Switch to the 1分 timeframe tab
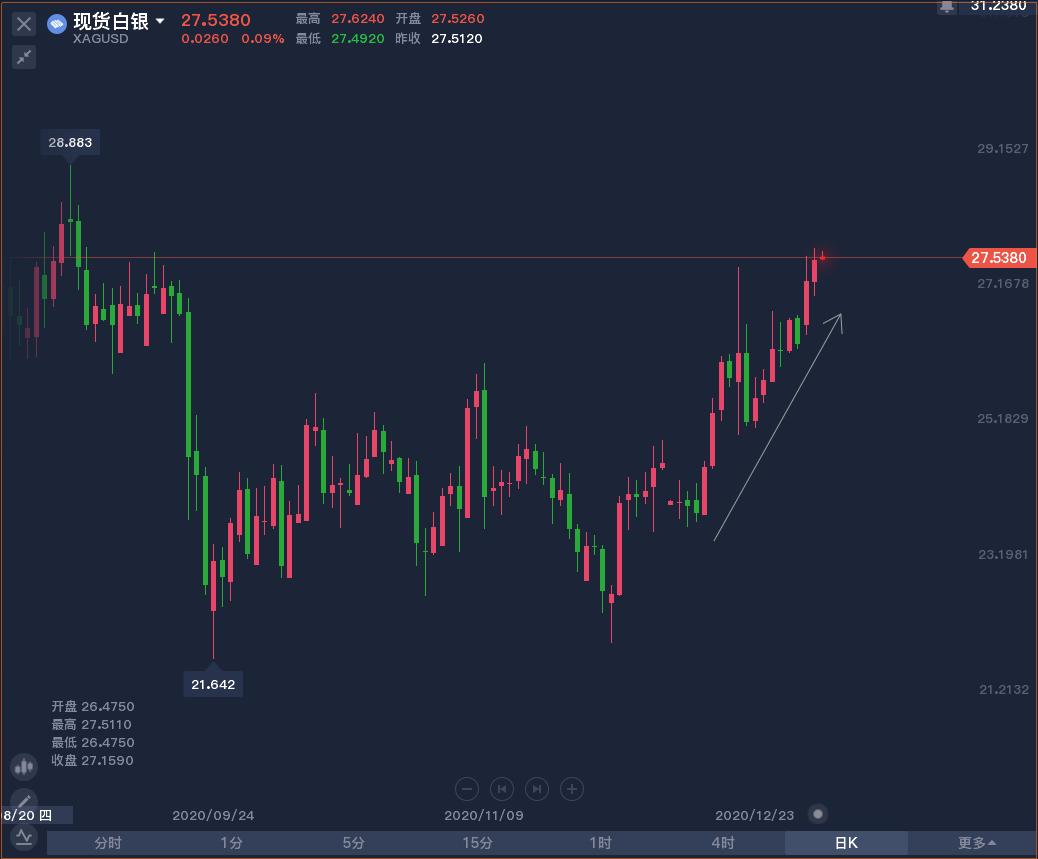Viewport: 1038px width, 859px height. (x=231, y=843)
